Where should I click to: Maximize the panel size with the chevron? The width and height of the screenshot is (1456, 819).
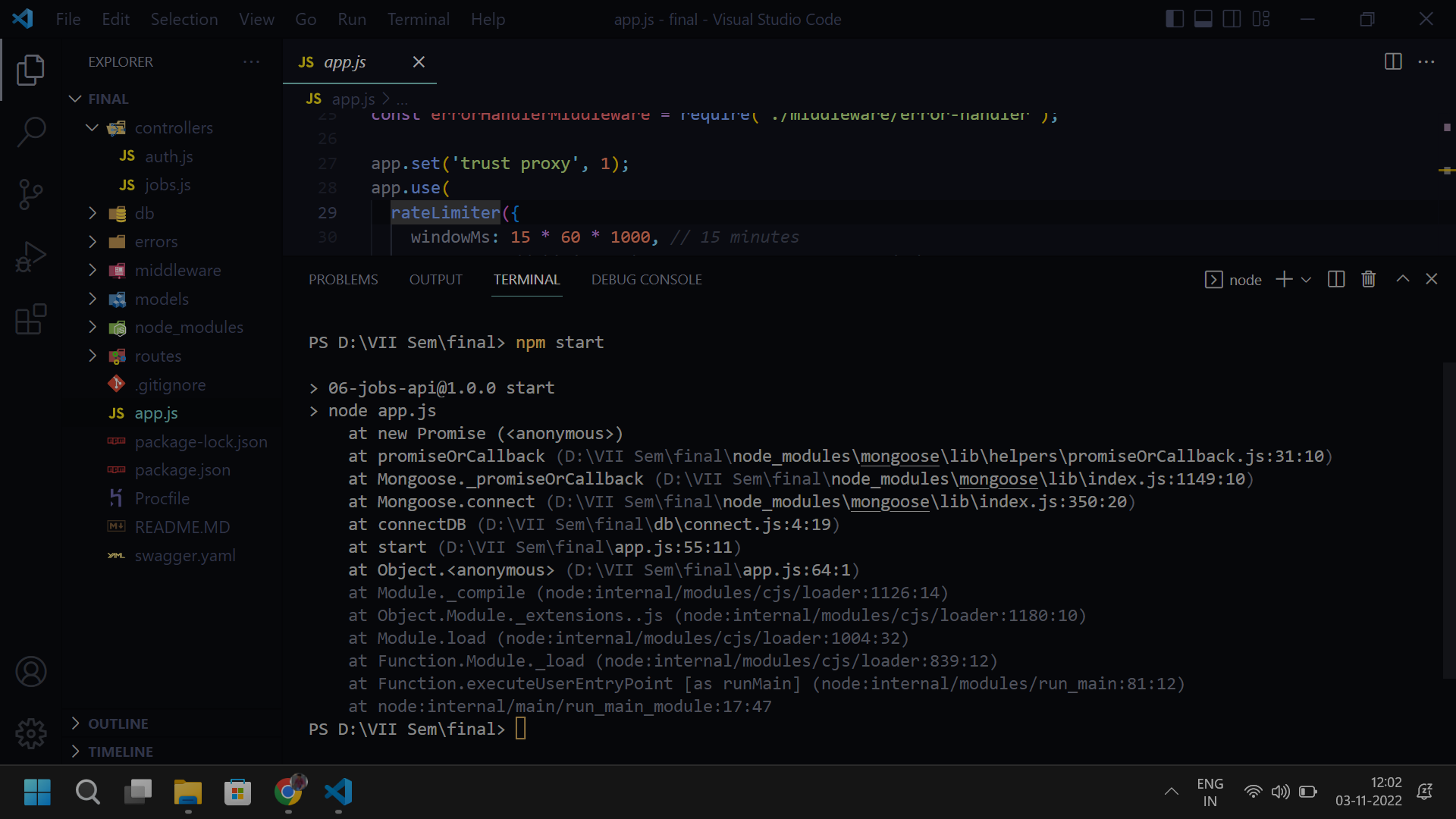(x=1403, y=279)
